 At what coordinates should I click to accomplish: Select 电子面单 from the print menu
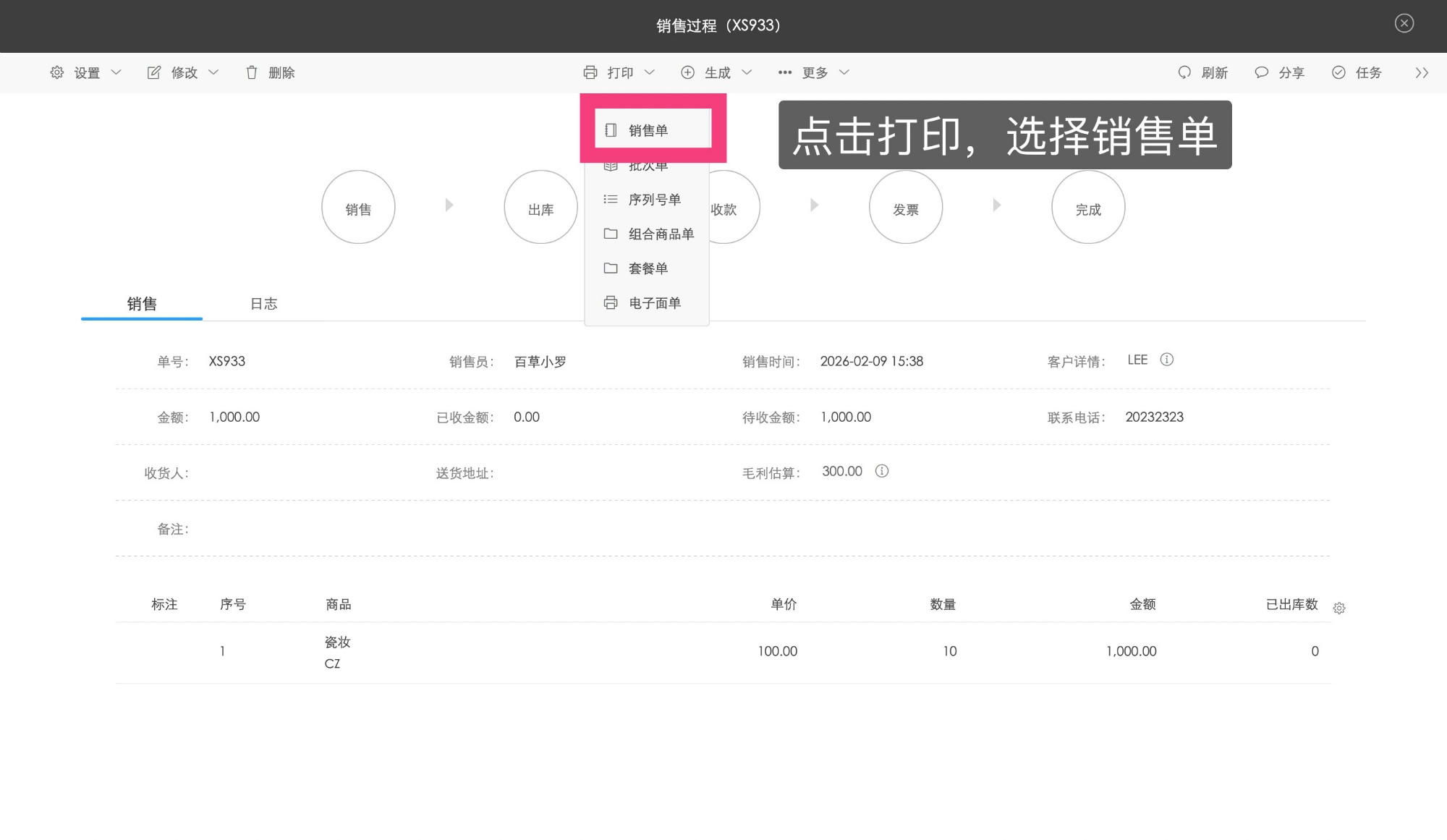(x=653, y=302)
